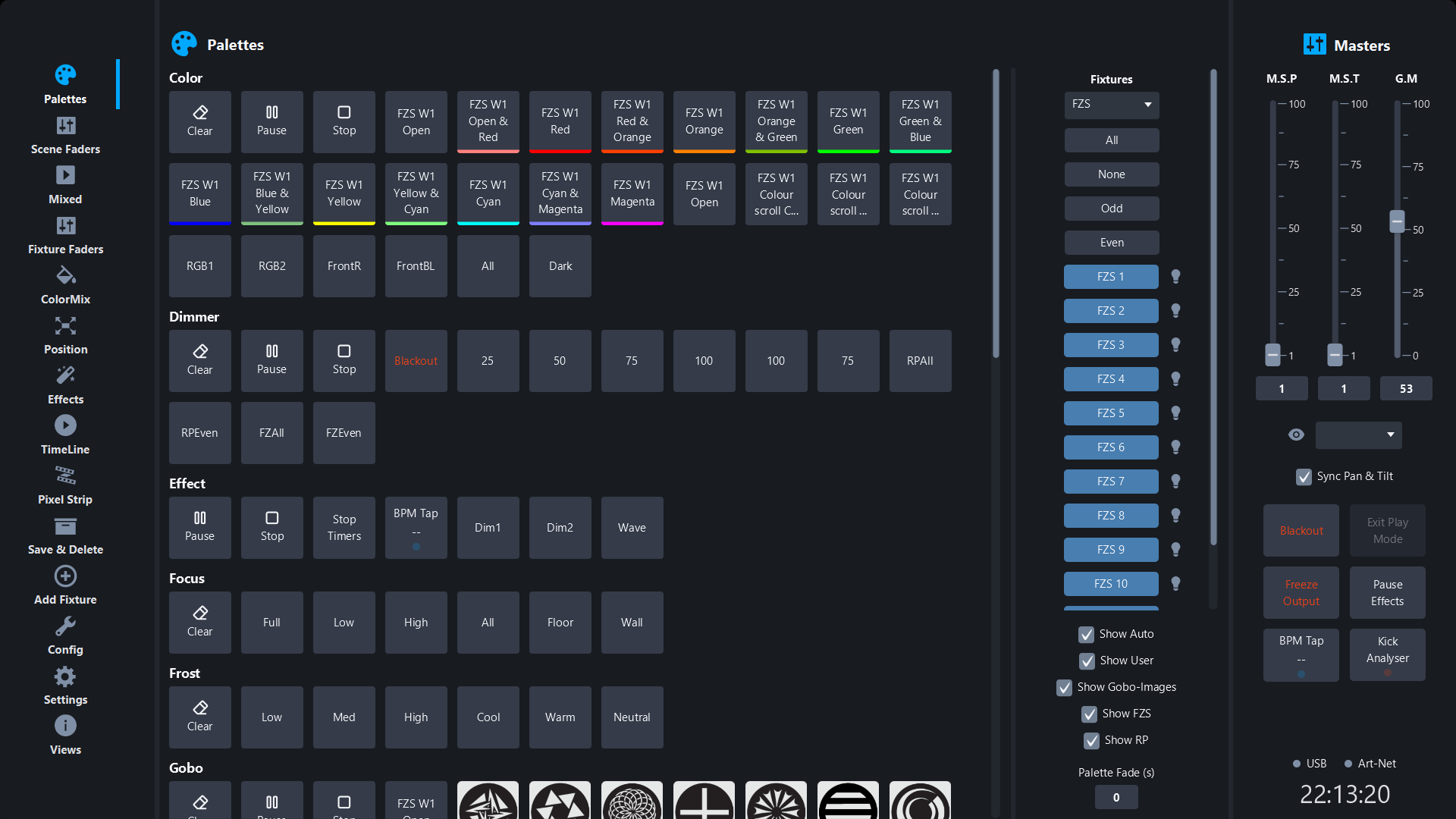Open the Pixel Strip icon
The image size is (1456, 819).
click(65, 475)
